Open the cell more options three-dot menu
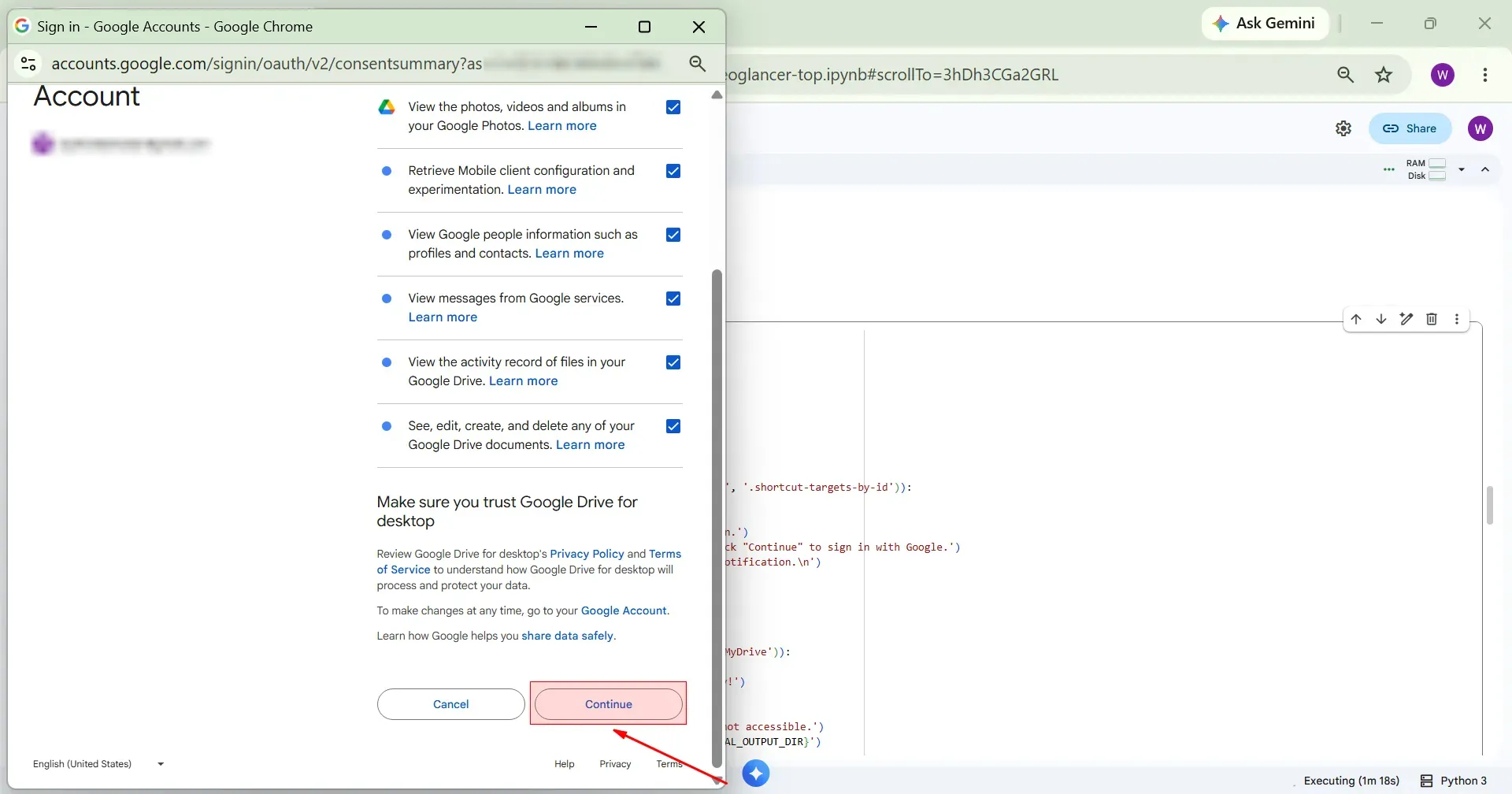This screenshot has height=794, width=1512. click(1457, 319)
